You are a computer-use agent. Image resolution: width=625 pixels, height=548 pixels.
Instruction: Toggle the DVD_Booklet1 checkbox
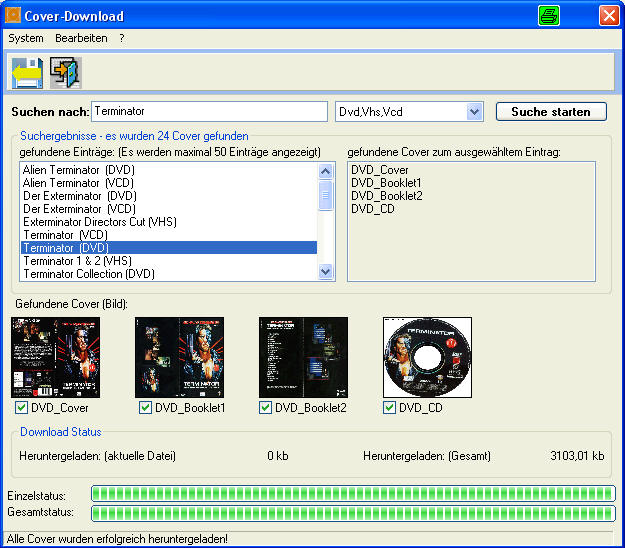pyautogui.click(x=145, y=408)
